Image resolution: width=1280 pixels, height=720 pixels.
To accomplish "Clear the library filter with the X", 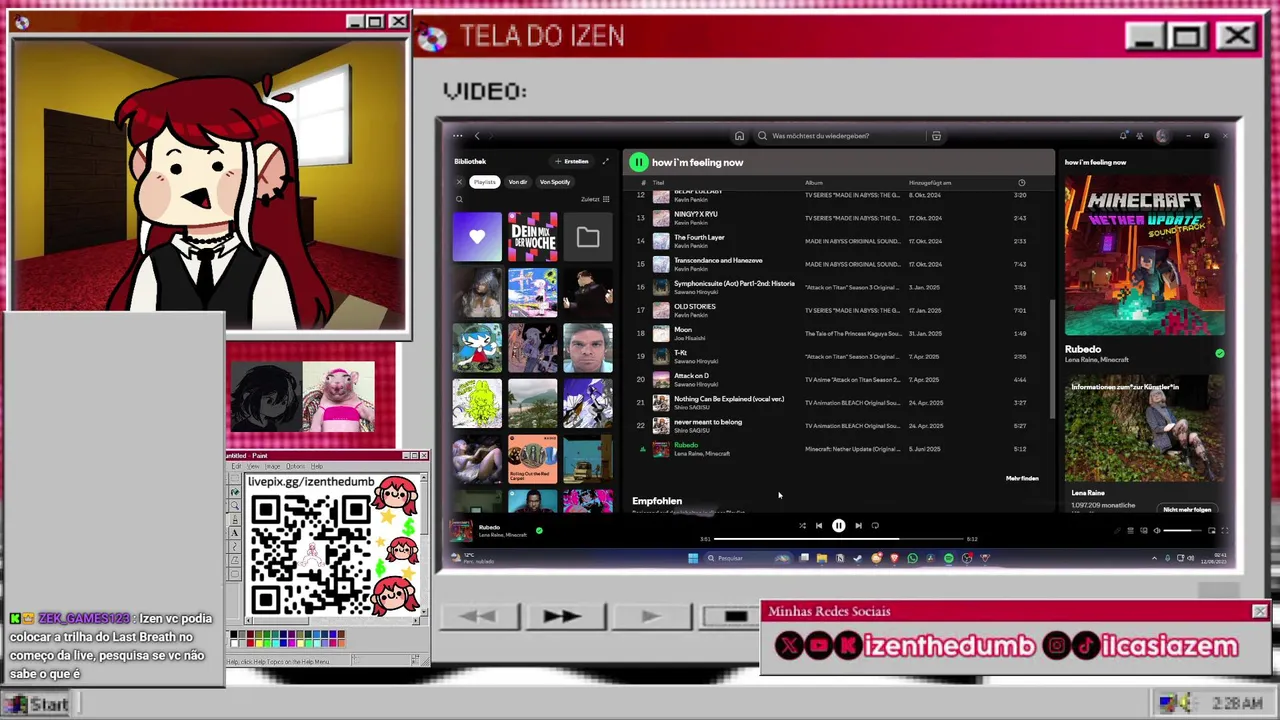I will pos(459,182).
